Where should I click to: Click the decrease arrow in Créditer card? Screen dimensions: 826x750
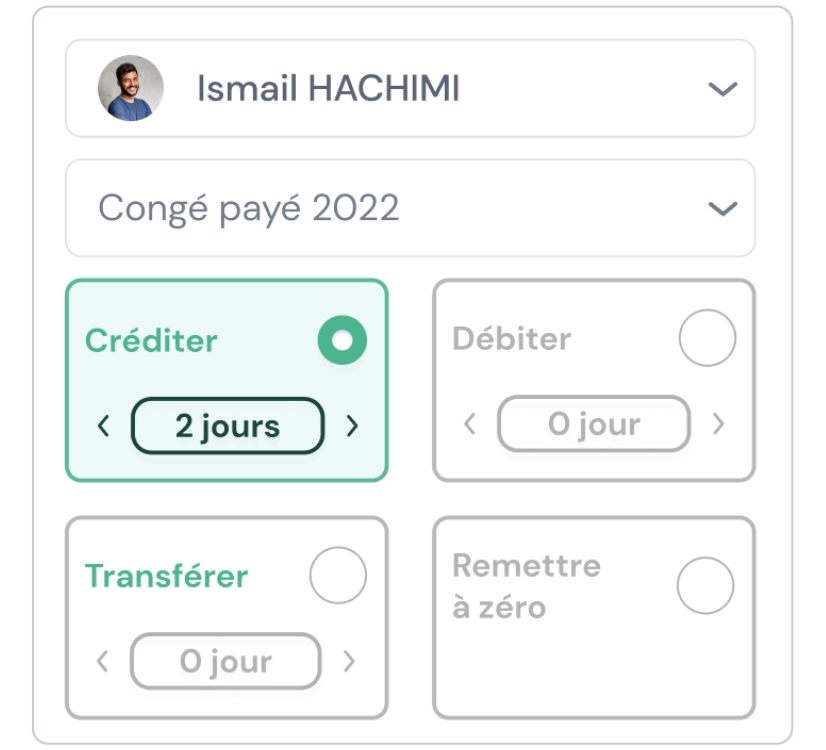coord(104,426)
